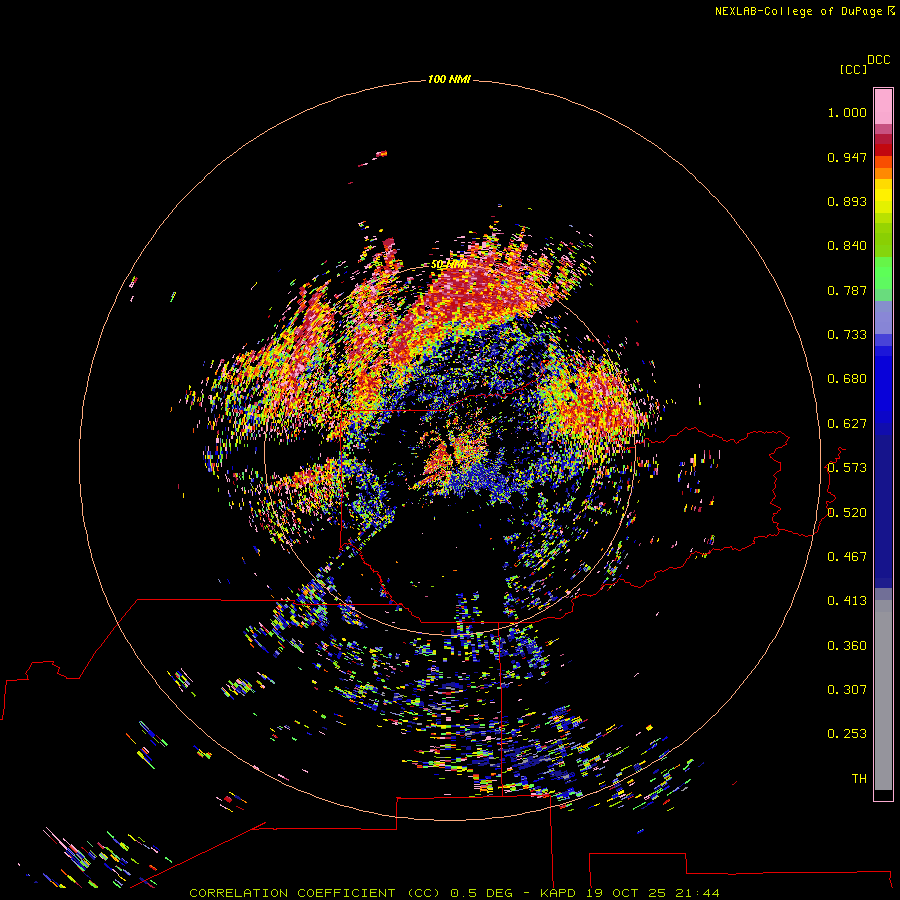
Task: Select the light pink swatch at colorbar top
Action: (x=883, y=107)
